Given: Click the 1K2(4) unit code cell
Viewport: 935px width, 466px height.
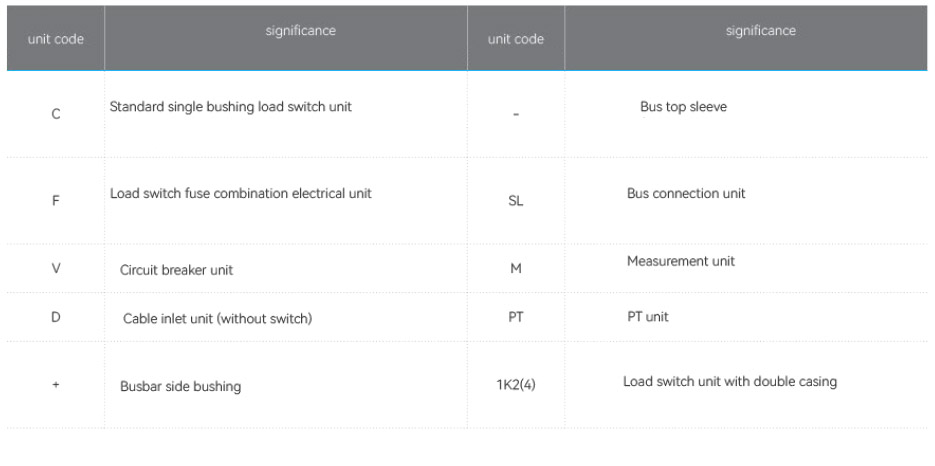Looking at the screenshot, I should coord(516,385).
